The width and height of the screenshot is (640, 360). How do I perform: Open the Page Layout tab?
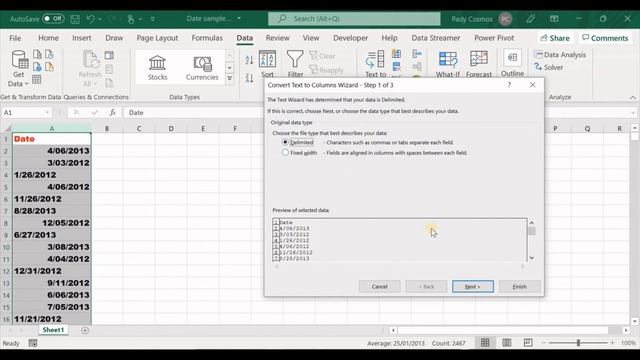point(157,38)
